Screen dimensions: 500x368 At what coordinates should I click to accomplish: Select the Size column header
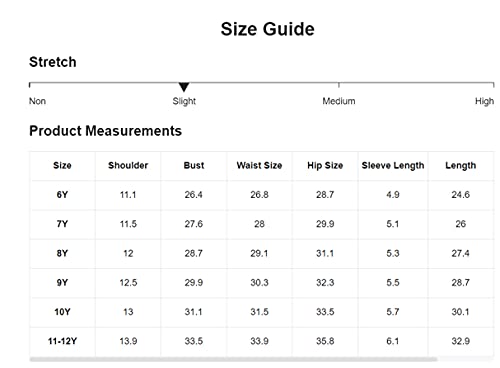62,165
